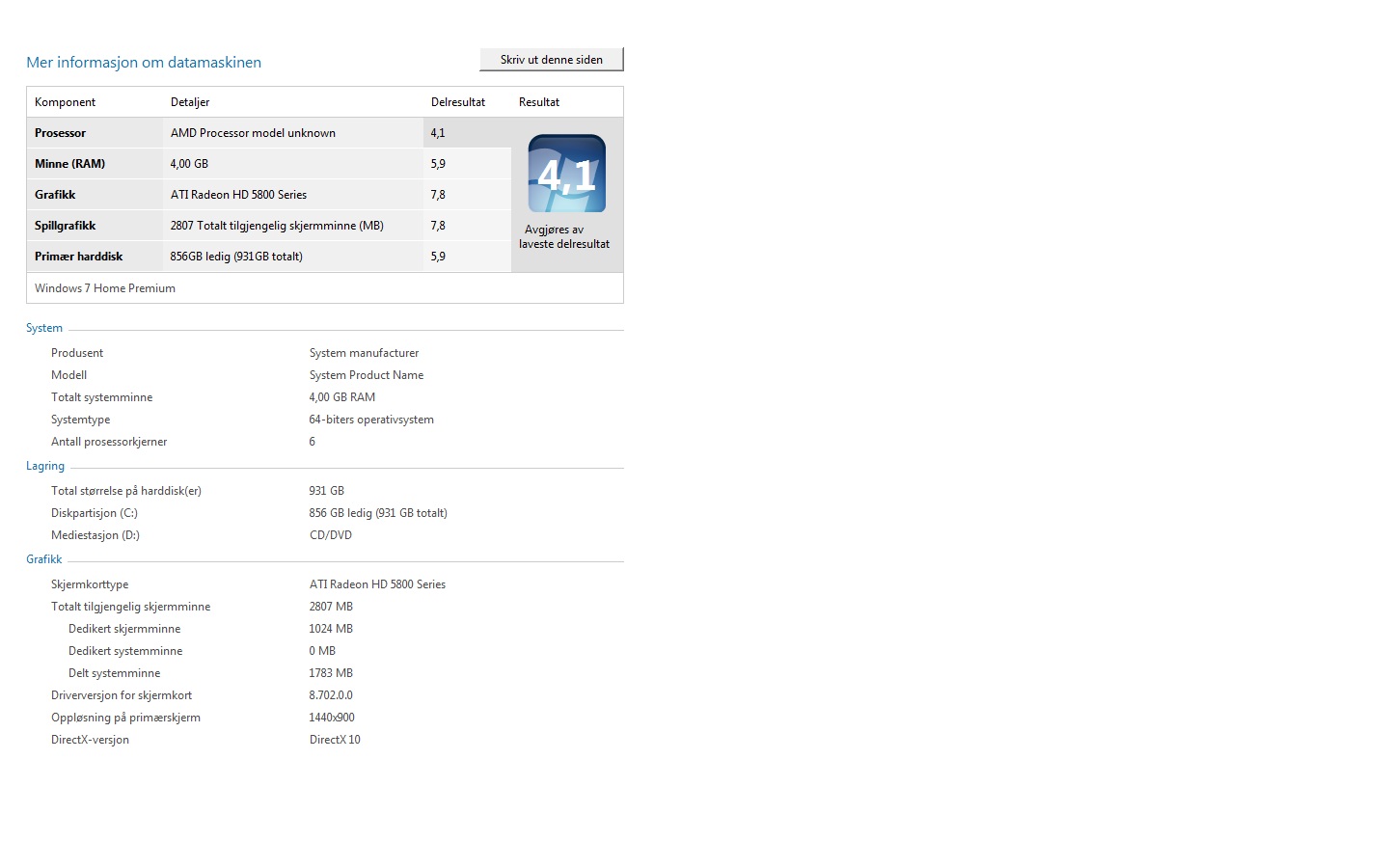This screenshot has width=1389, height=868.
Task: Select driver version '8.702.0.0'
Action: (331, 695)
